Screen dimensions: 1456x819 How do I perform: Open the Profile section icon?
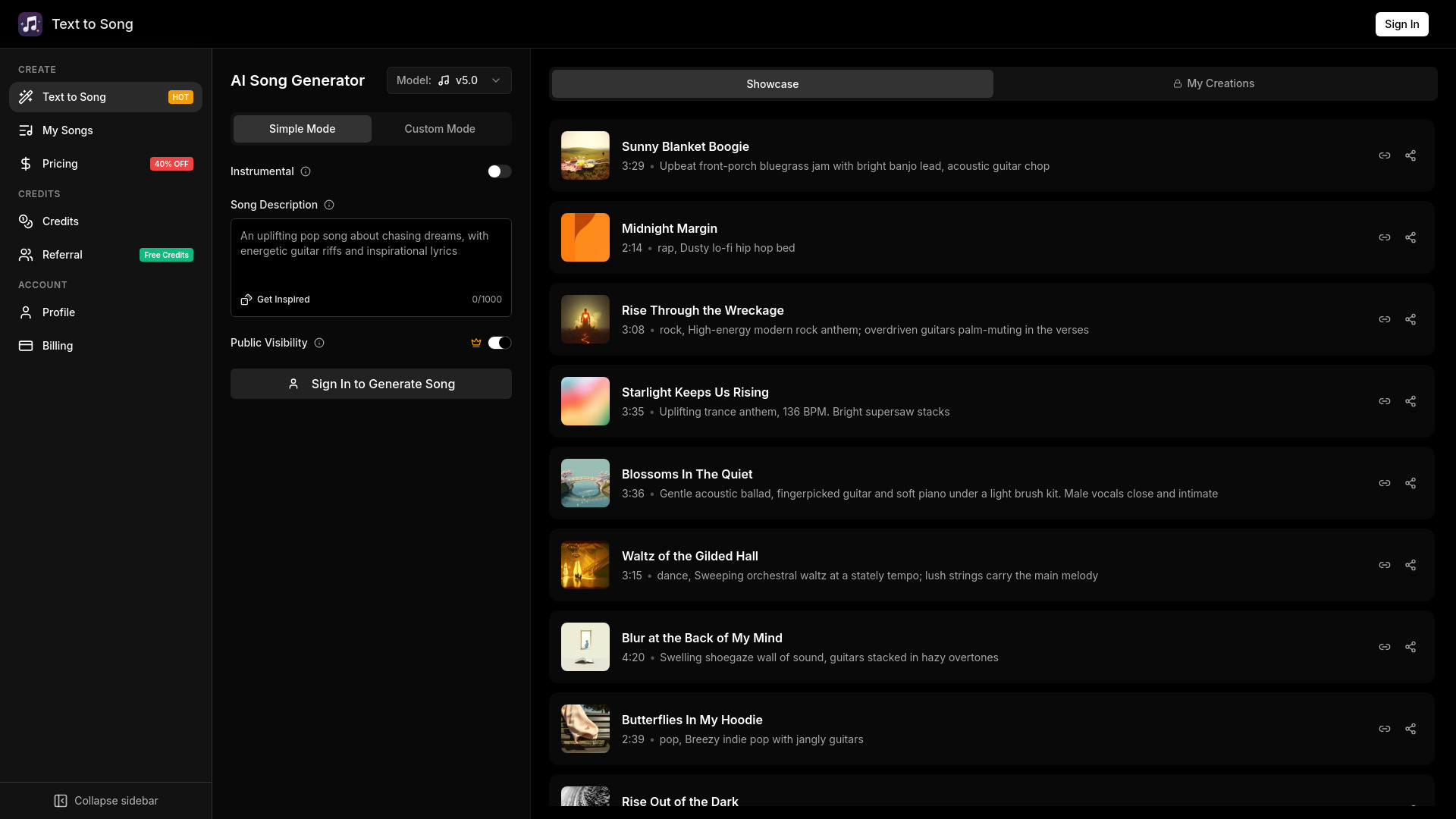coord(26,312)
